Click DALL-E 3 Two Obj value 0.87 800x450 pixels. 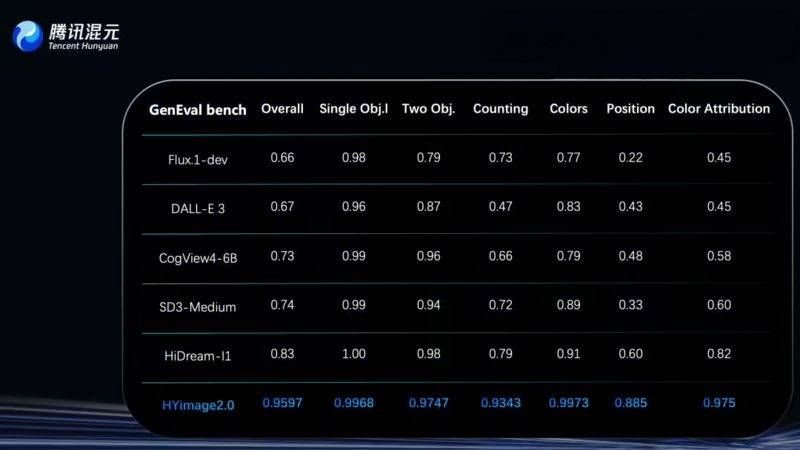click(428, 207)
